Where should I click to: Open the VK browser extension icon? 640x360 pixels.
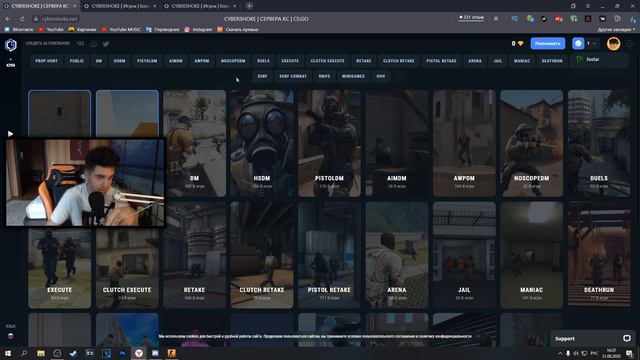coord(602,19)
